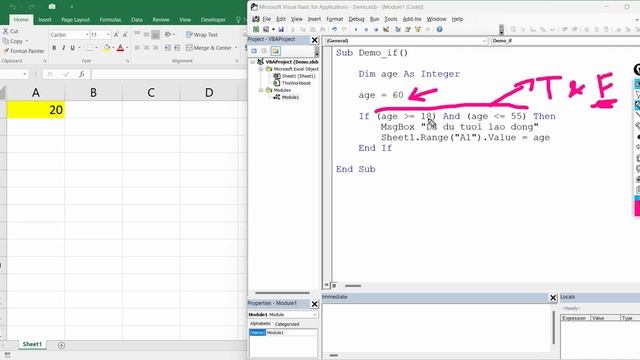Click the Insert Function fx icon
Image resolution: width=640 pixels, height=360 pixels.
click(82, 74)
